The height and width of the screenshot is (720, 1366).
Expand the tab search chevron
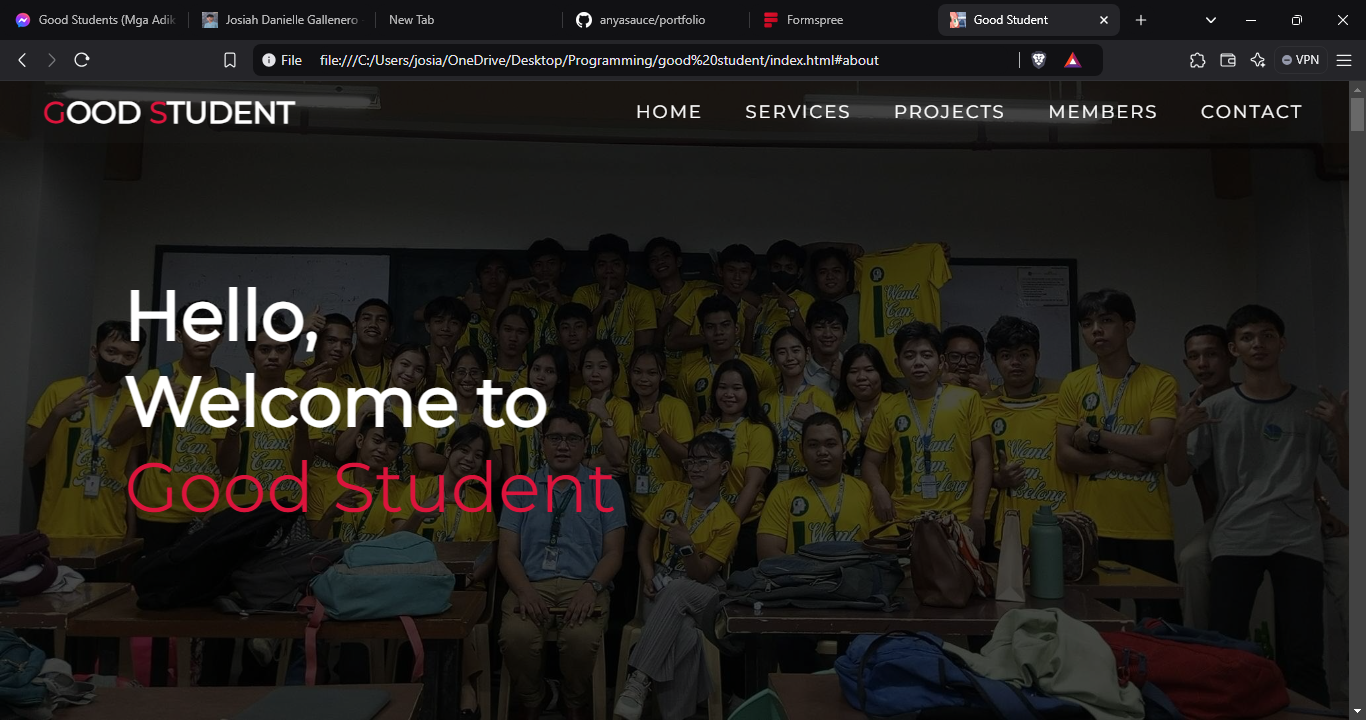coord(1211,20)
